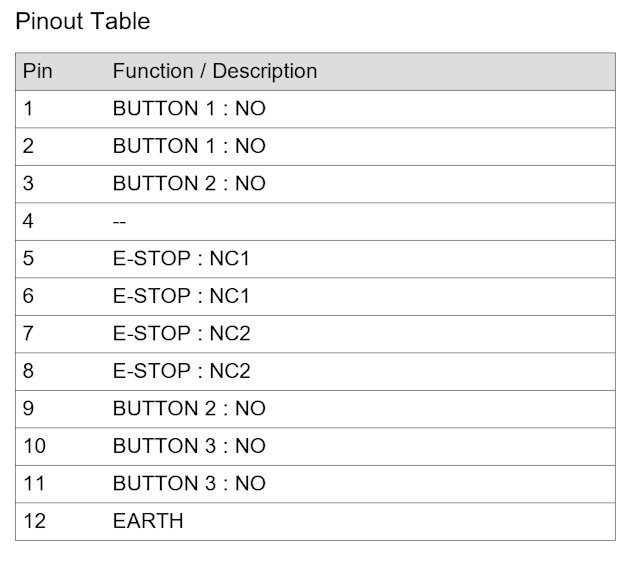Select the Function / Description column header

[215, 72]
